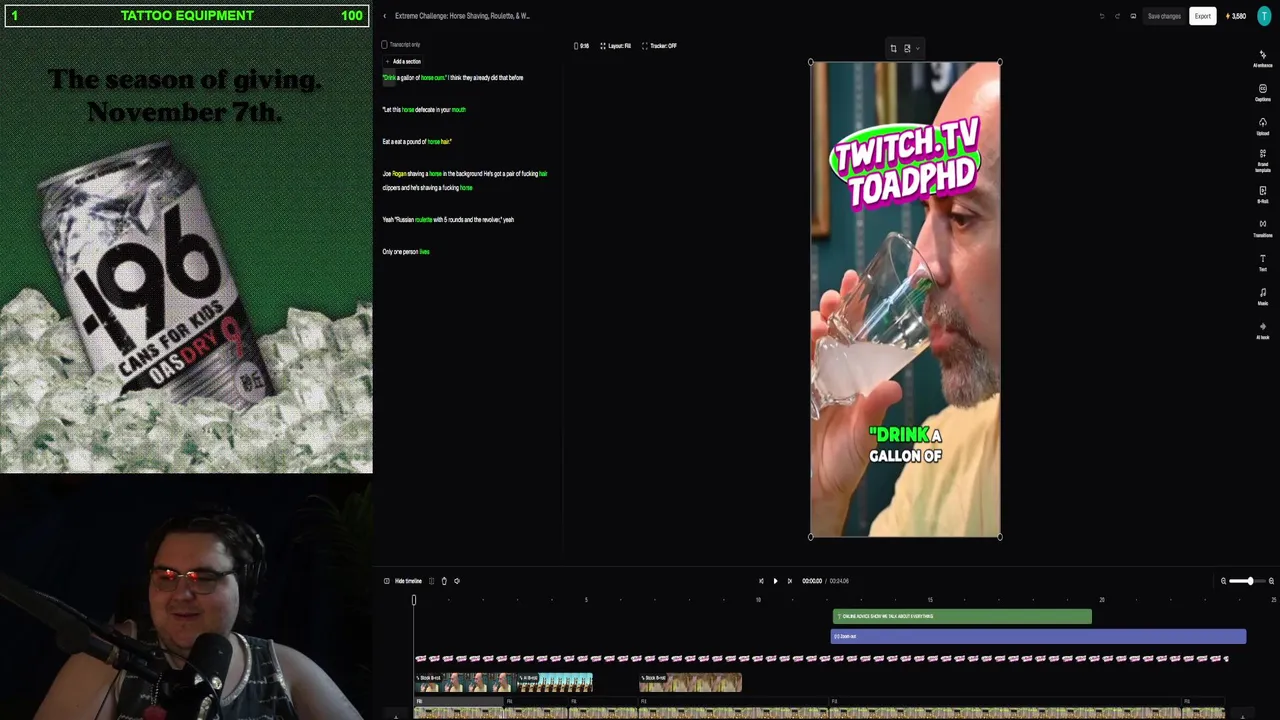Open the Captions panel in sidebar
1280x720 pixels.
click(x=1262, y=92)
